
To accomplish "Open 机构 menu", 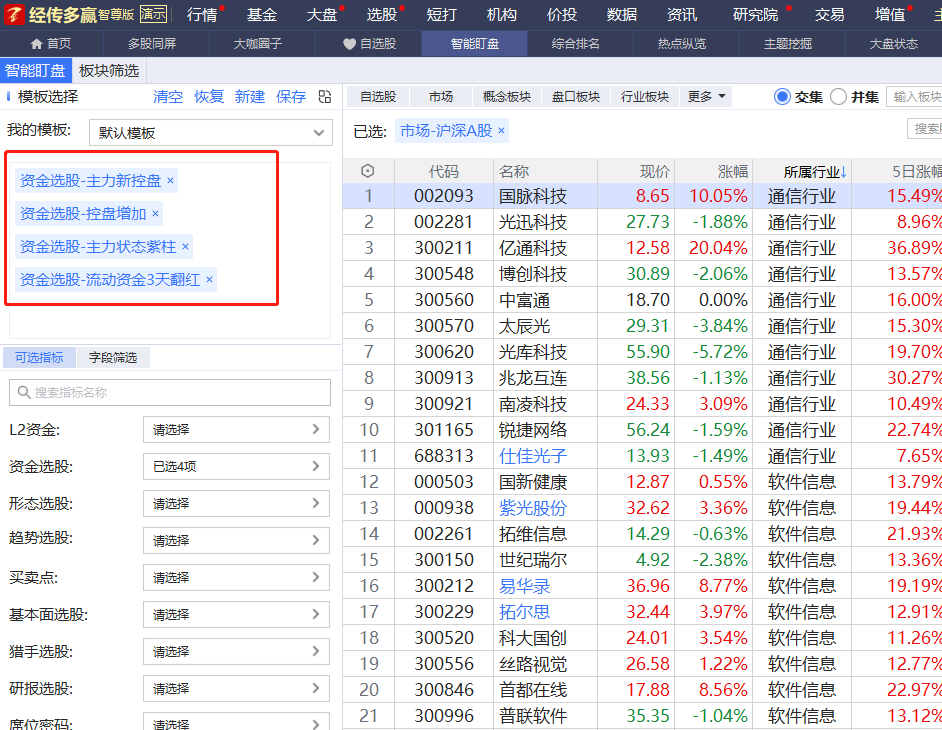I will [502, 14].
